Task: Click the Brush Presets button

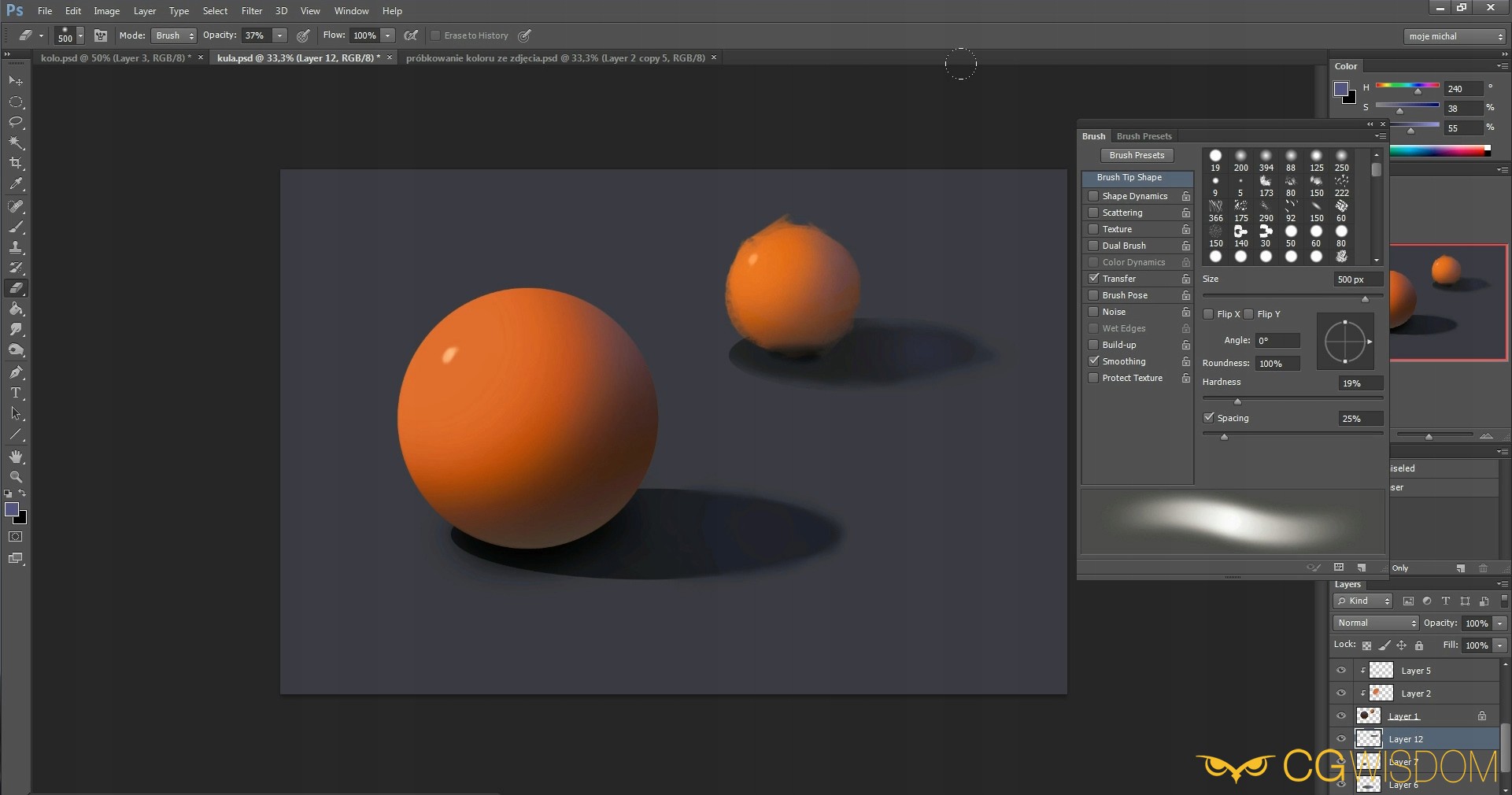Action: 1137,155
